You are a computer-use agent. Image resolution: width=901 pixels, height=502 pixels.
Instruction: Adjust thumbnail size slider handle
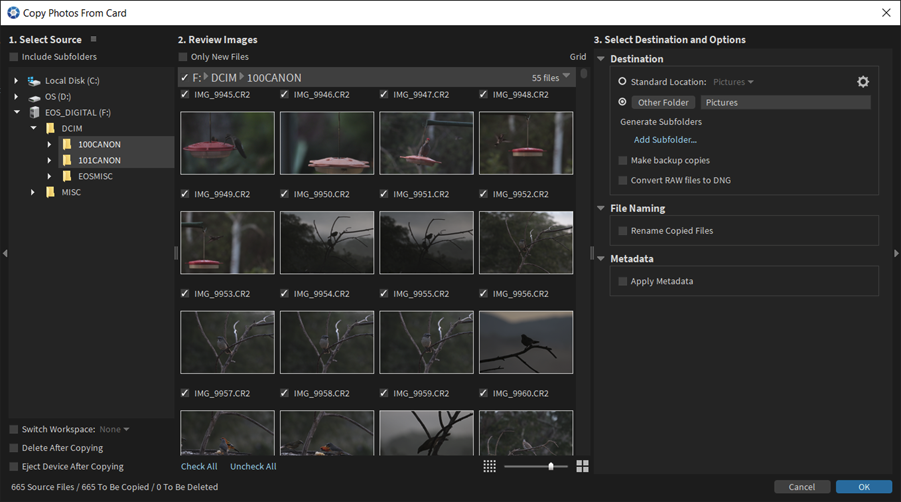550,466
